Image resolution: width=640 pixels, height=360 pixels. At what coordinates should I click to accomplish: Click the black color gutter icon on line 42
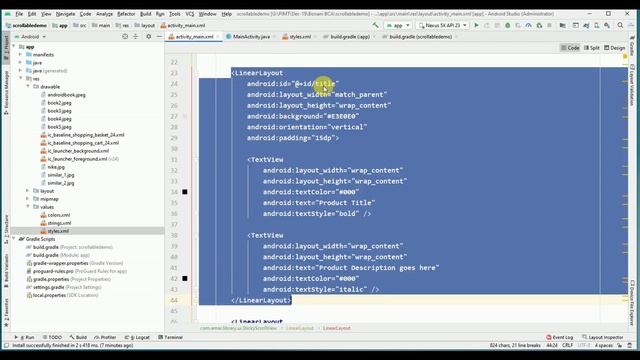point(185,278)
